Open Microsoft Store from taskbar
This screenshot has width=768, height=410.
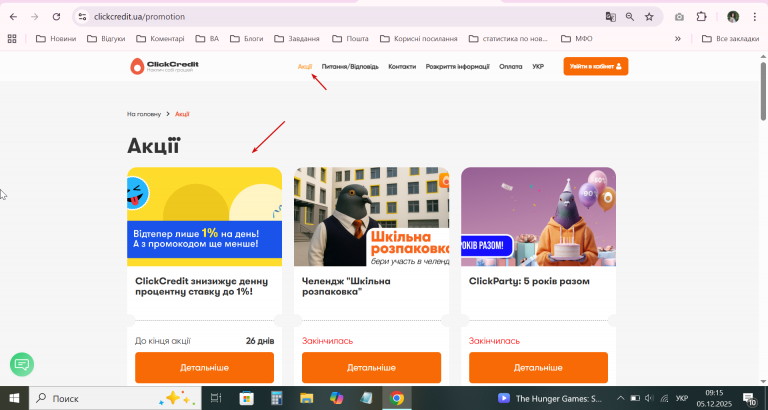click(x=246, y=398)
